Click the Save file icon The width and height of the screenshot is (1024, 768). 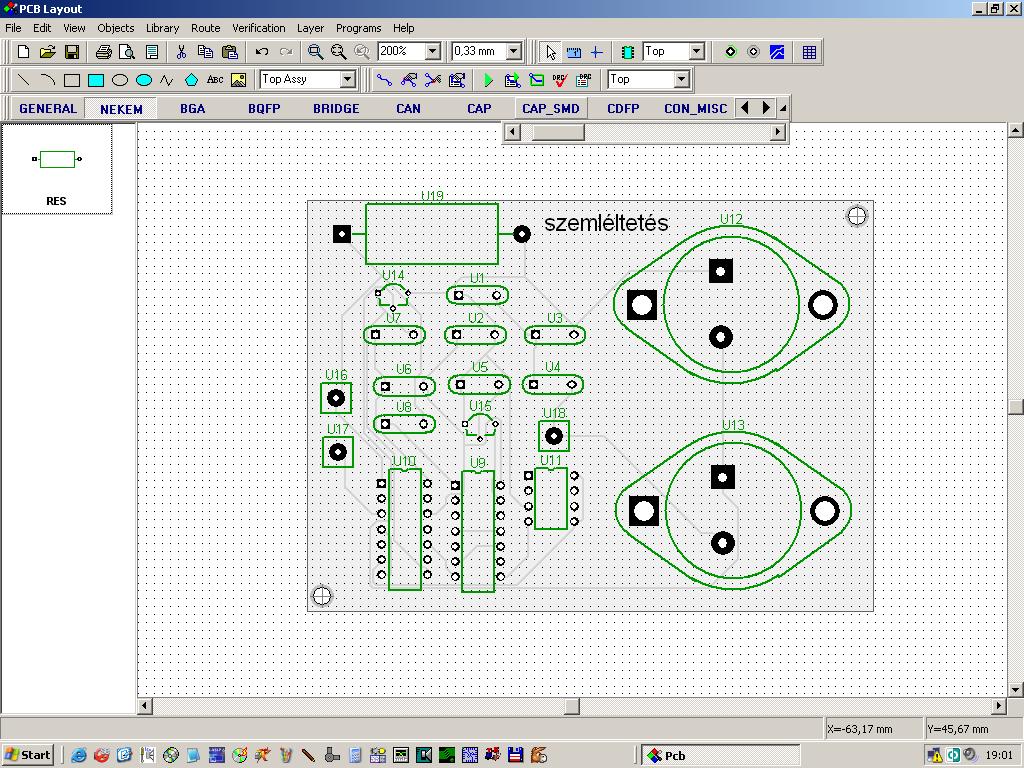point(72,52)
